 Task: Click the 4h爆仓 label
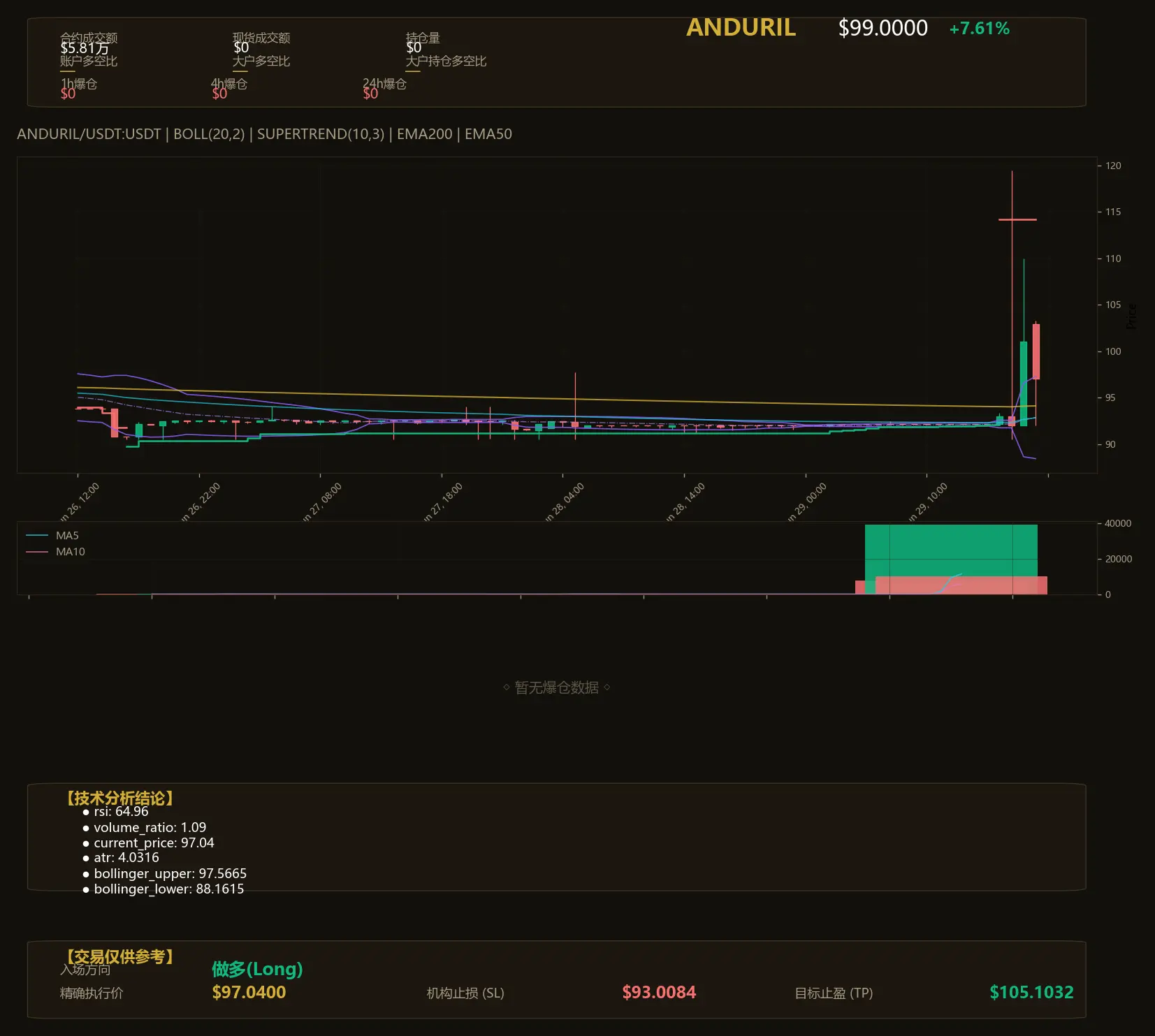tap(229, 84)
